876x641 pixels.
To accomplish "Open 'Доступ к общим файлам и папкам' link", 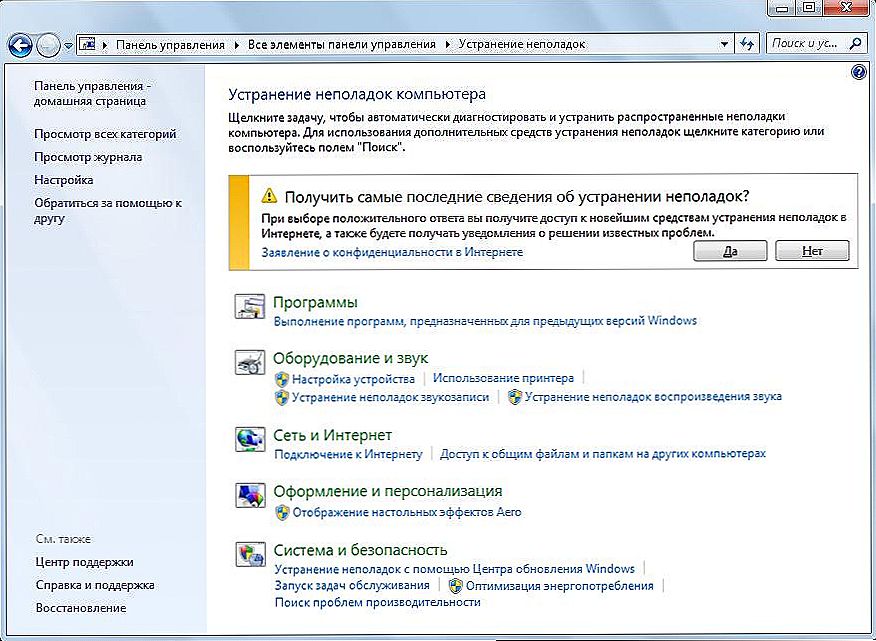I will (603, 454).
